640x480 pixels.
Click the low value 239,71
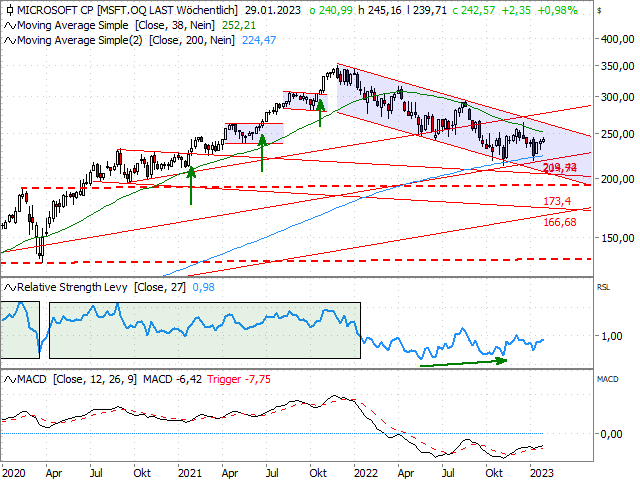(430, 10)
